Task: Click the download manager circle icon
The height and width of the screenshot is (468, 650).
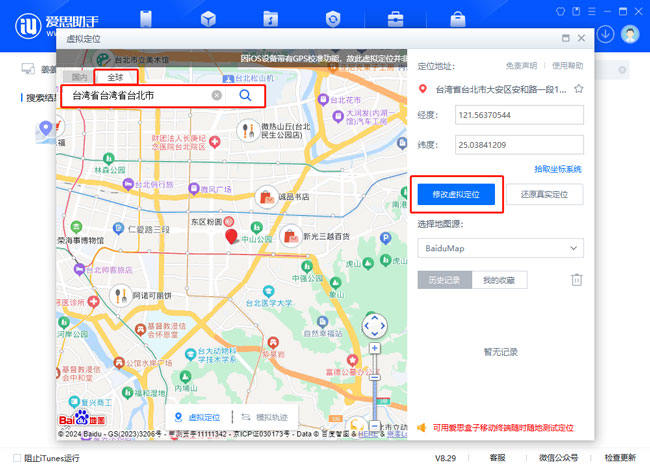Action: coord(606,34)
